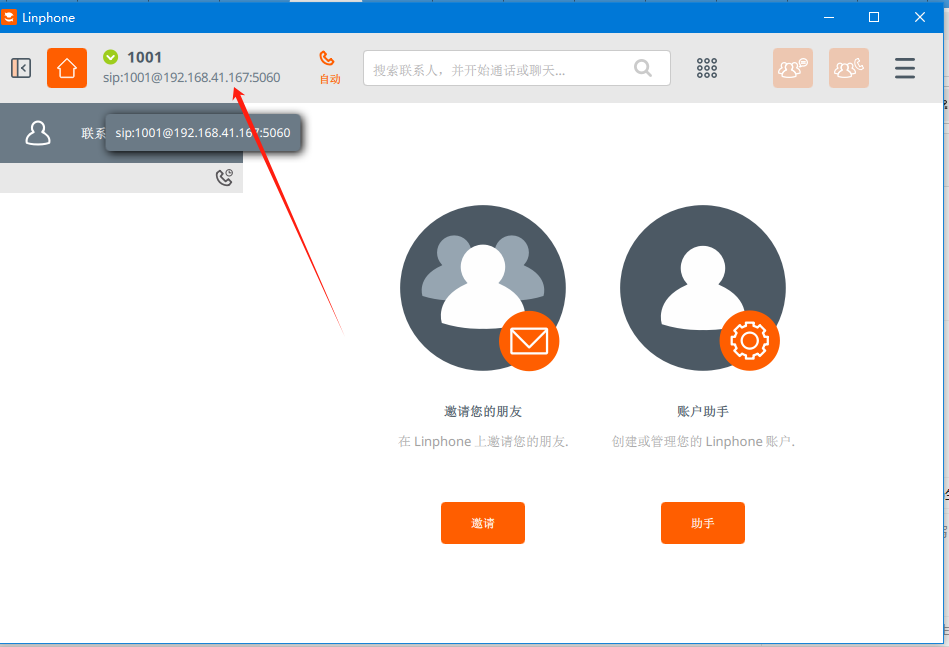Focus the contact search input field
Viewport: 949px width, 647px height.
516,68
